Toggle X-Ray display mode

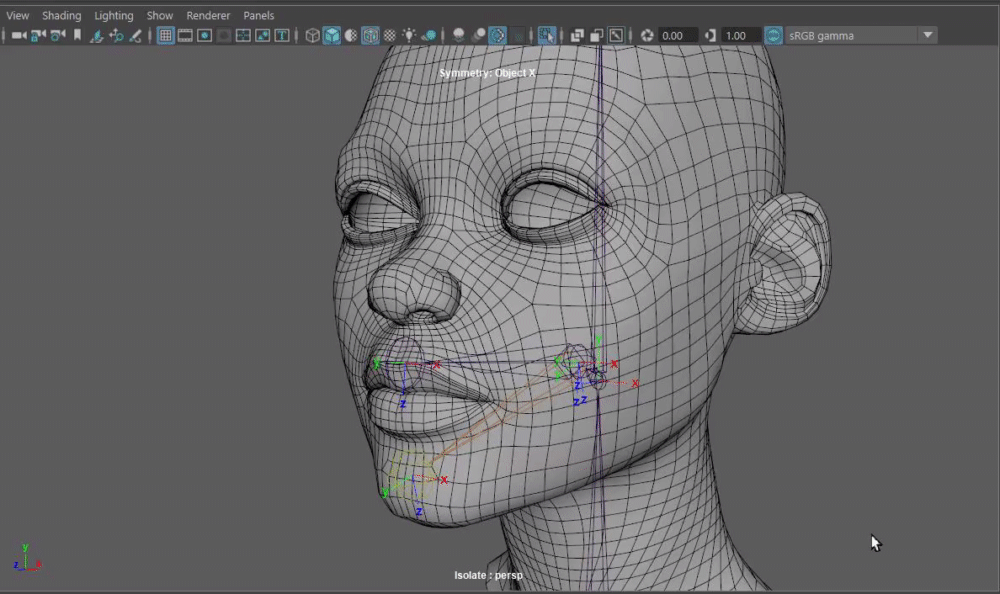(x=577, y=36)
